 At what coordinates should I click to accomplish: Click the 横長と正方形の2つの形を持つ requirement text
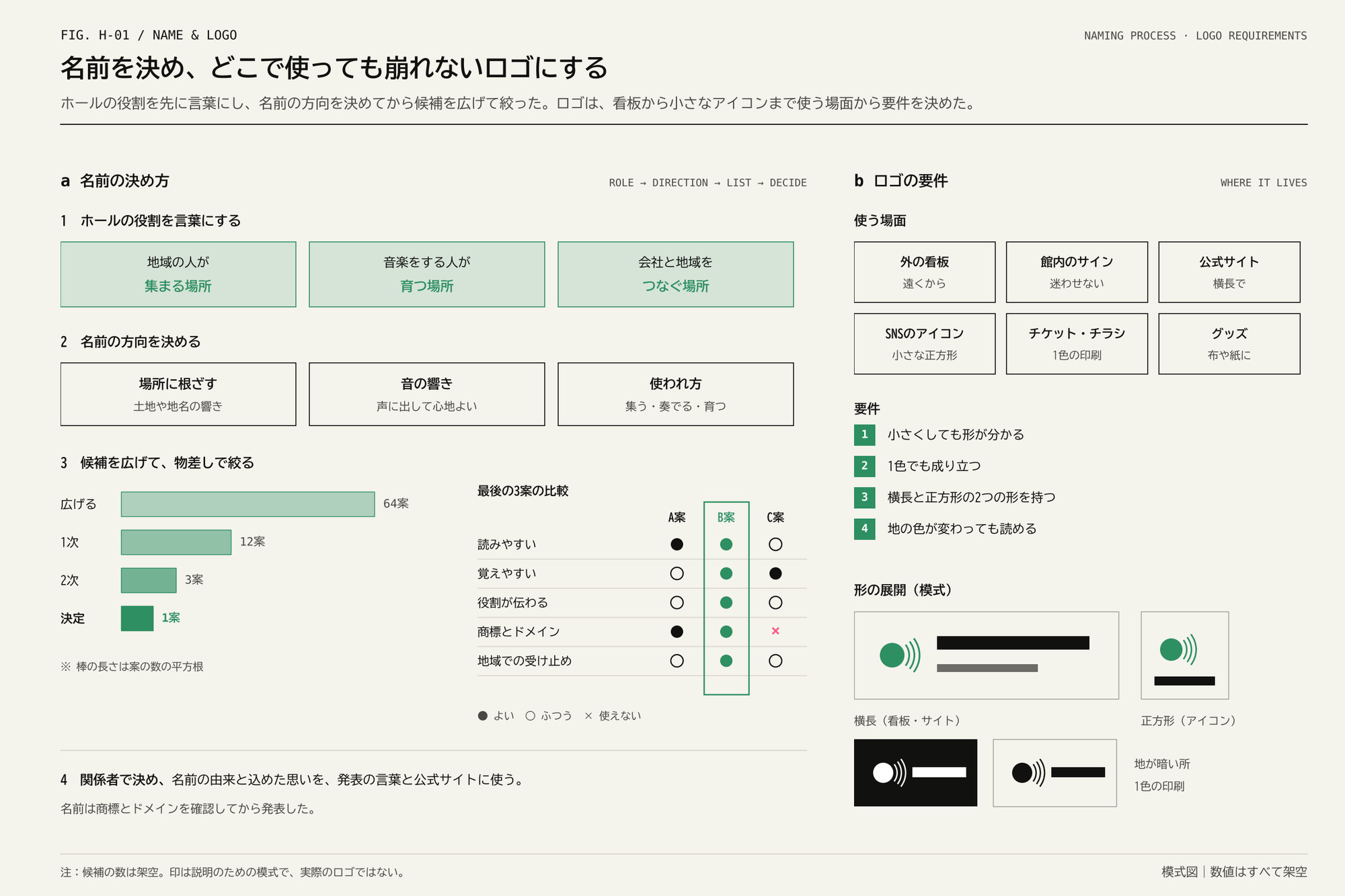pos(971,497)
